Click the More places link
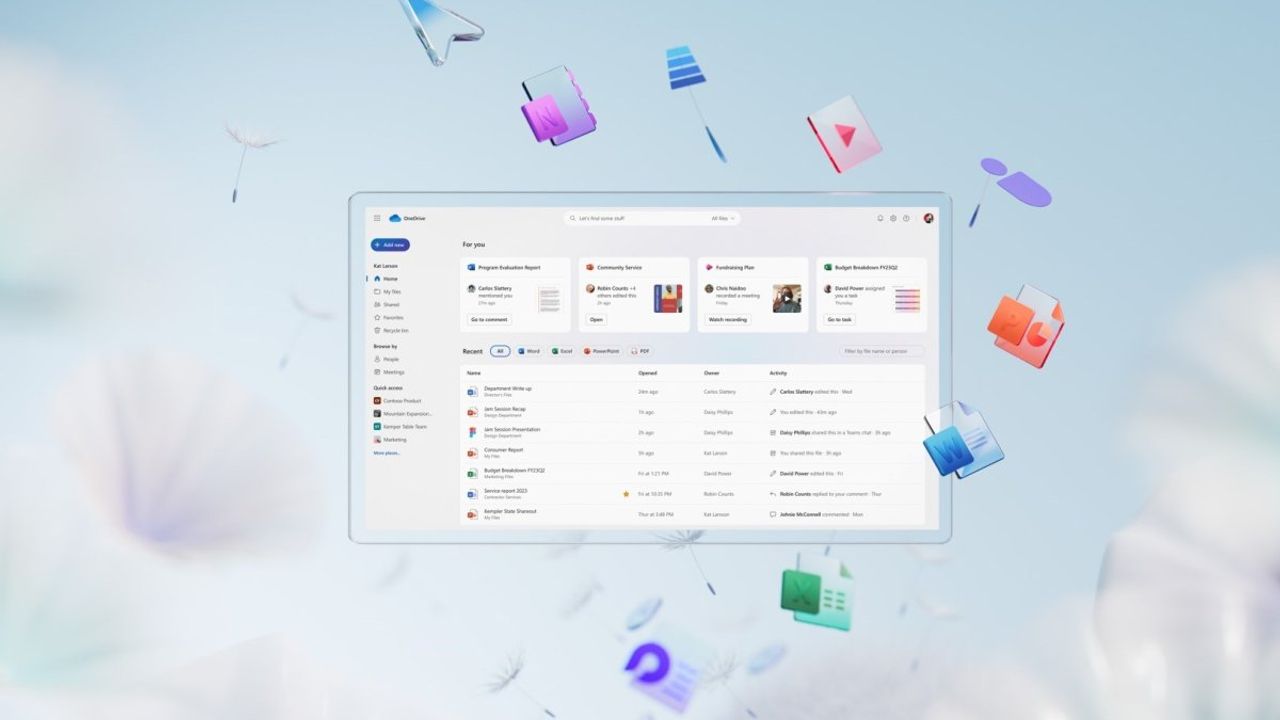 tap(387, 453)
